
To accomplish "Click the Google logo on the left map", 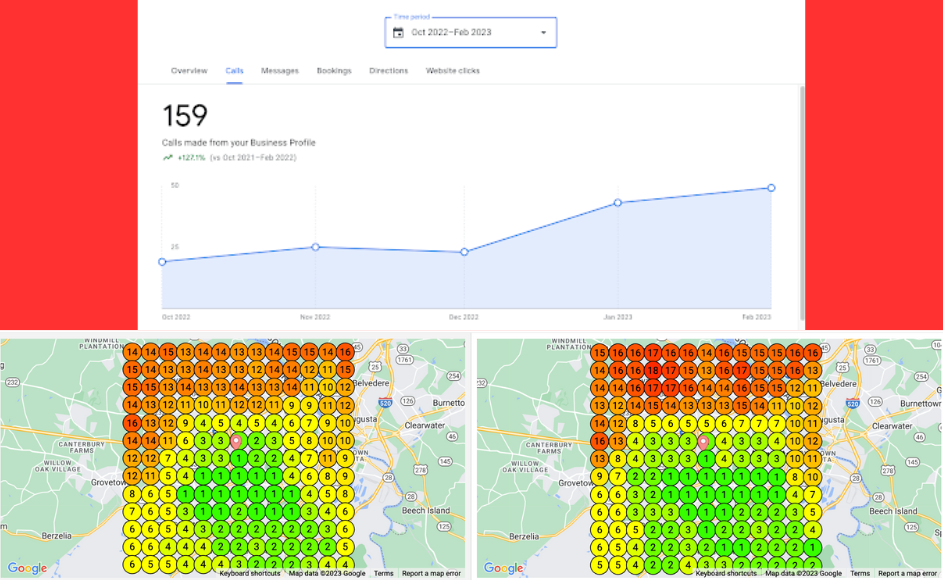I will pos(27,568).
